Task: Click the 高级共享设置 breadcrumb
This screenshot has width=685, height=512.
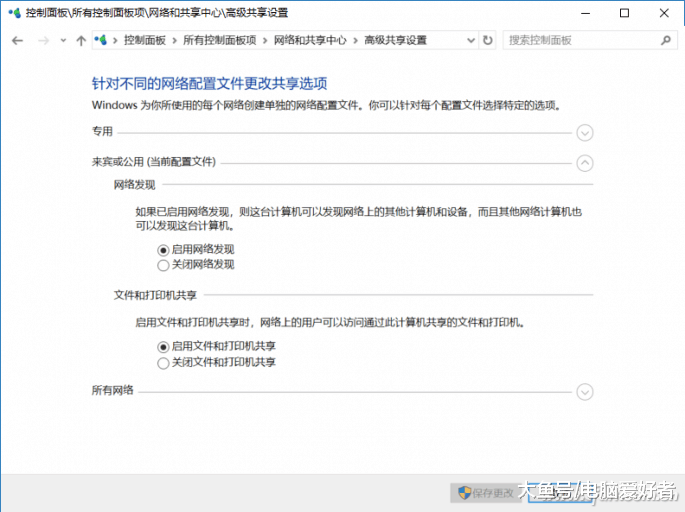Action: [x=395, y=40]
